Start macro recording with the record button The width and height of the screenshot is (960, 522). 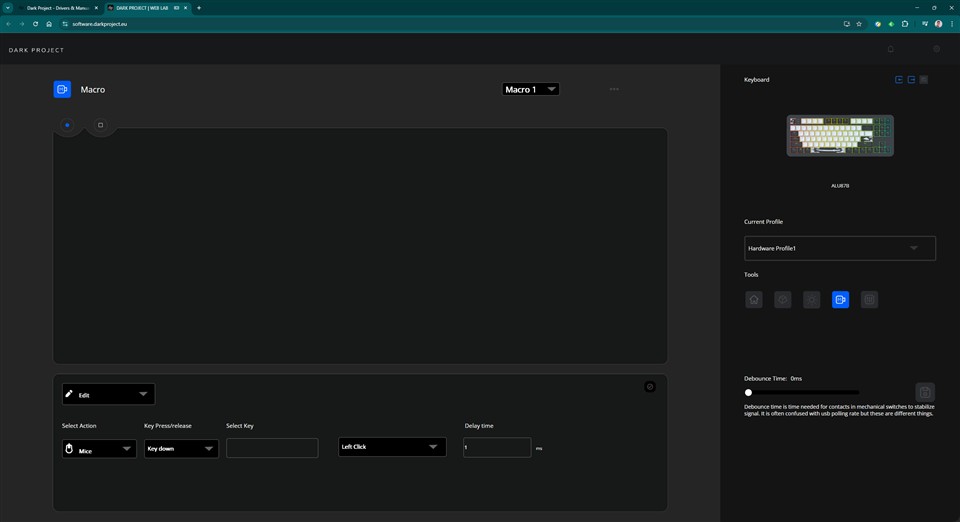pyautogui.click(x=67, y=125)
